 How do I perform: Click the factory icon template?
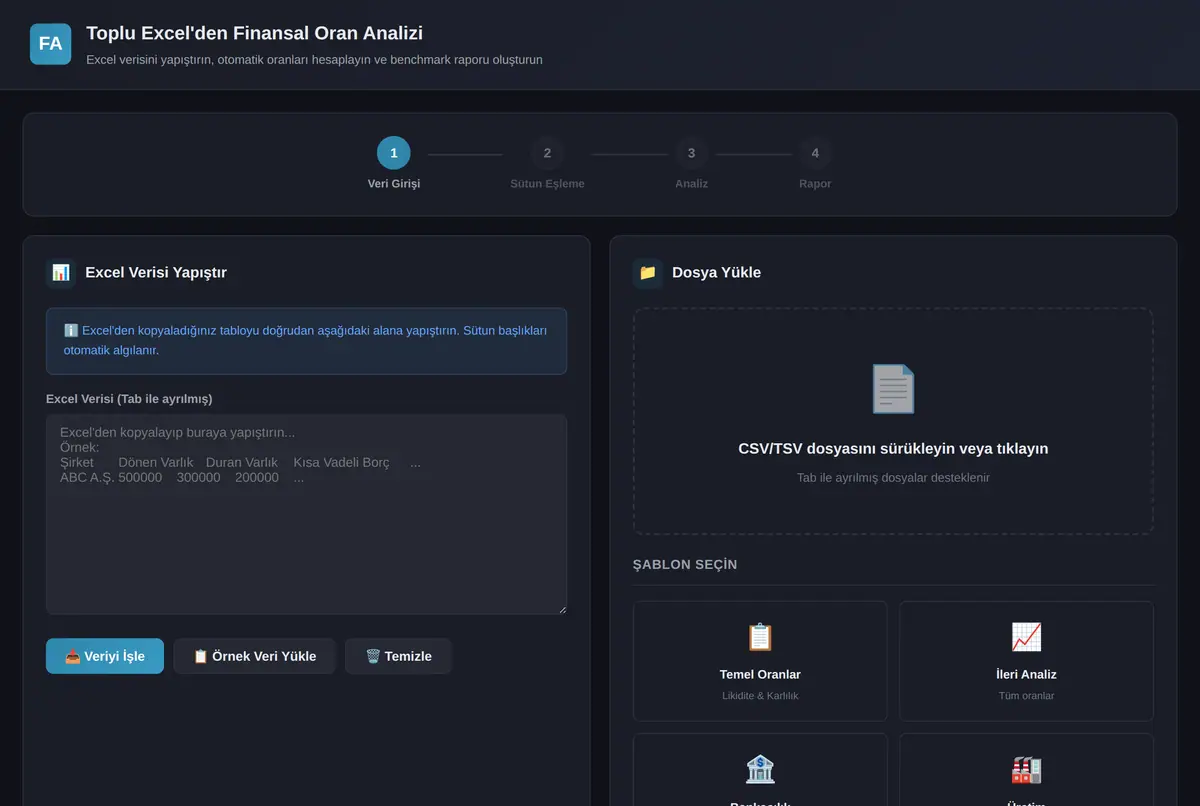click(1026, 769)
